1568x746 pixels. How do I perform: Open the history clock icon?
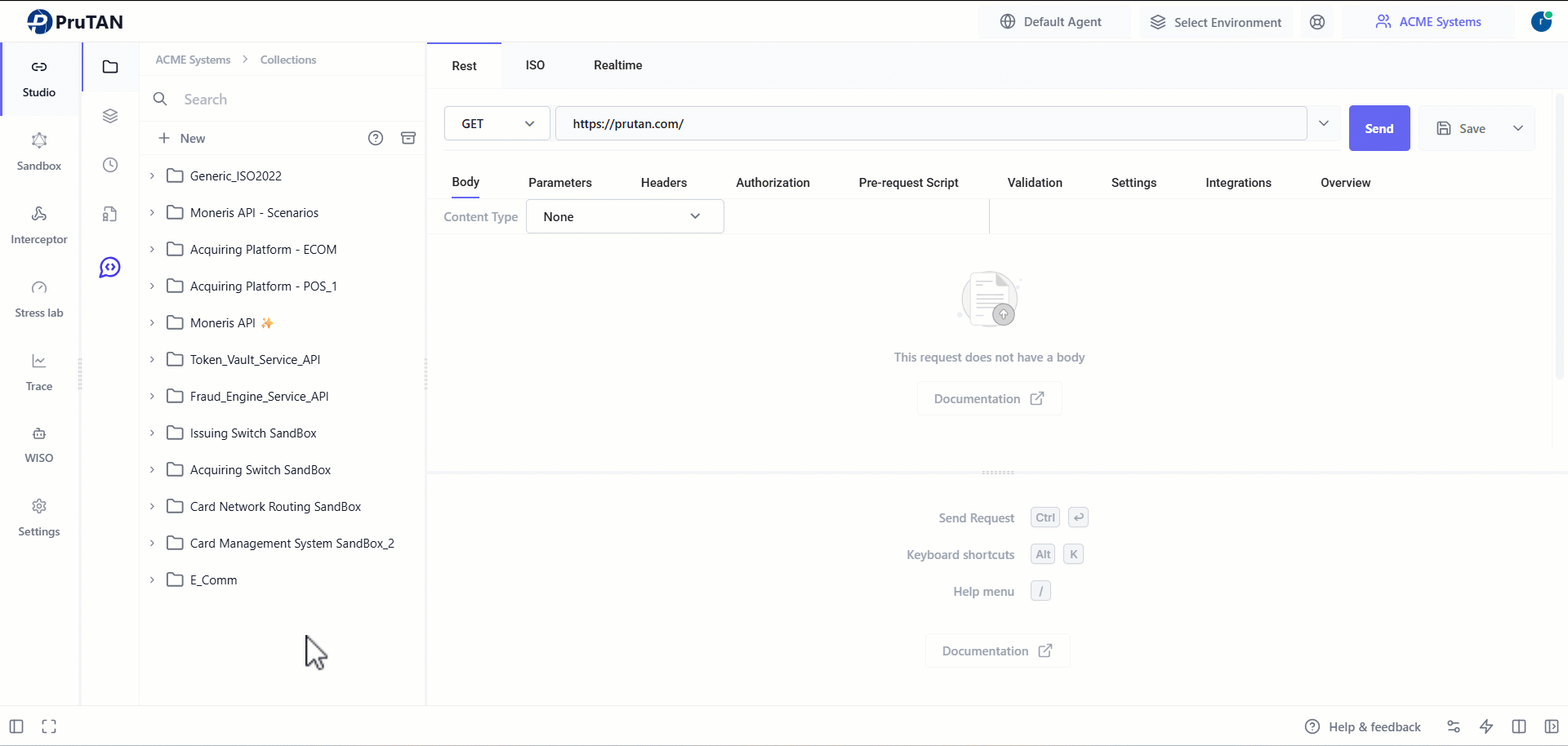110,165
